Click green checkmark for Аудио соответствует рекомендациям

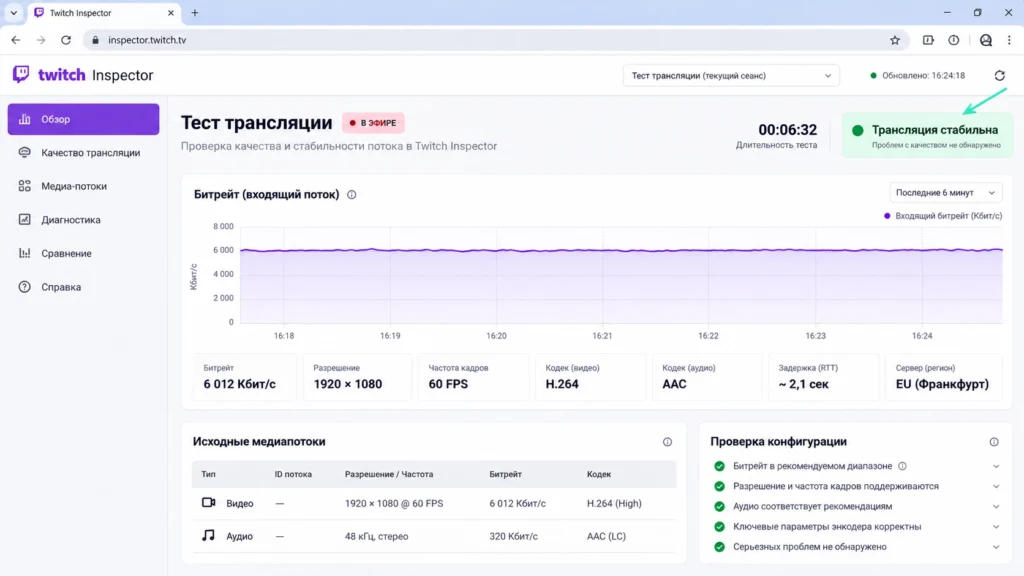click(x=719, y=507)
